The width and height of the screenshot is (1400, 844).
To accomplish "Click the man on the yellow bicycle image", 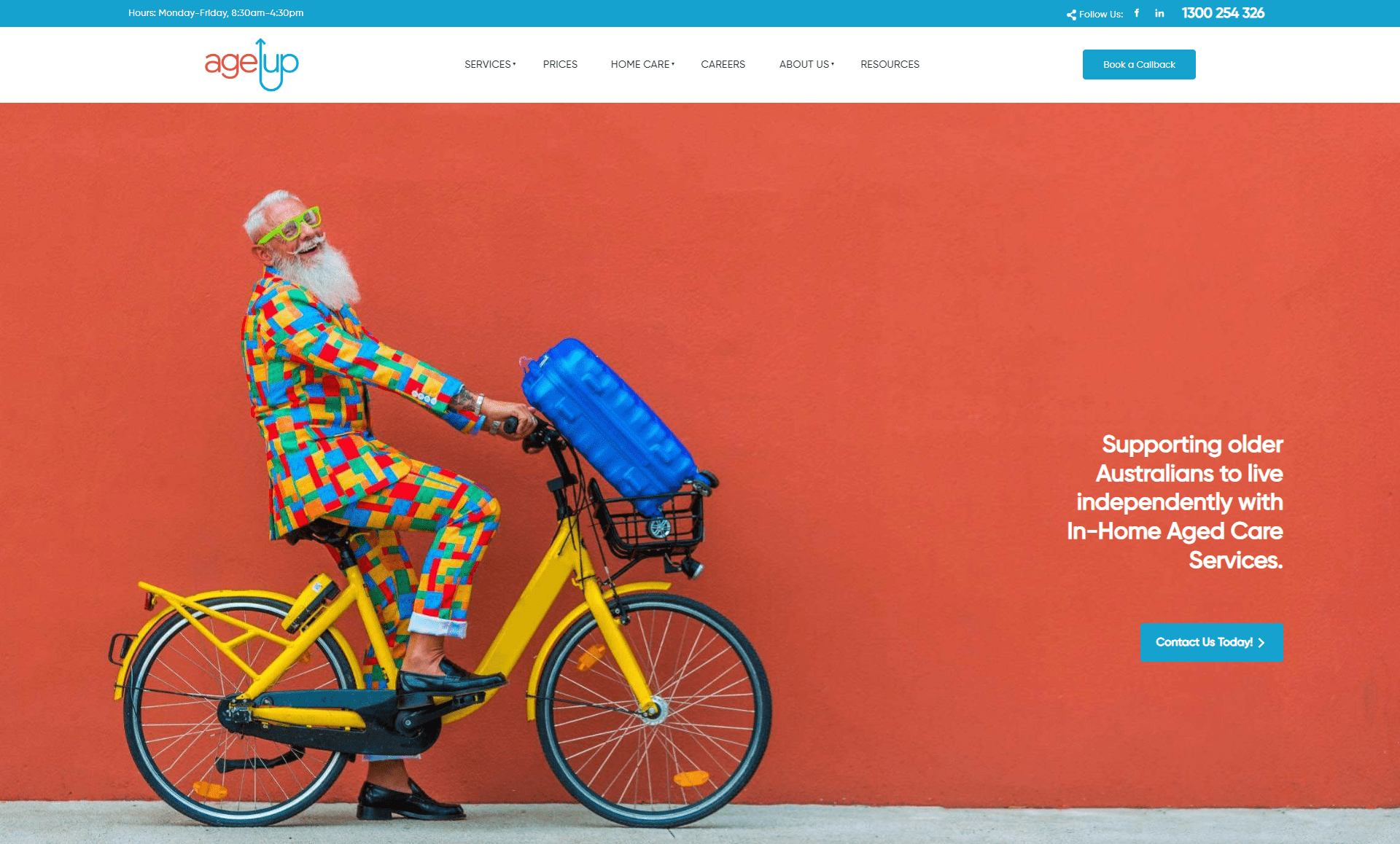I will (x=437, y=510).
